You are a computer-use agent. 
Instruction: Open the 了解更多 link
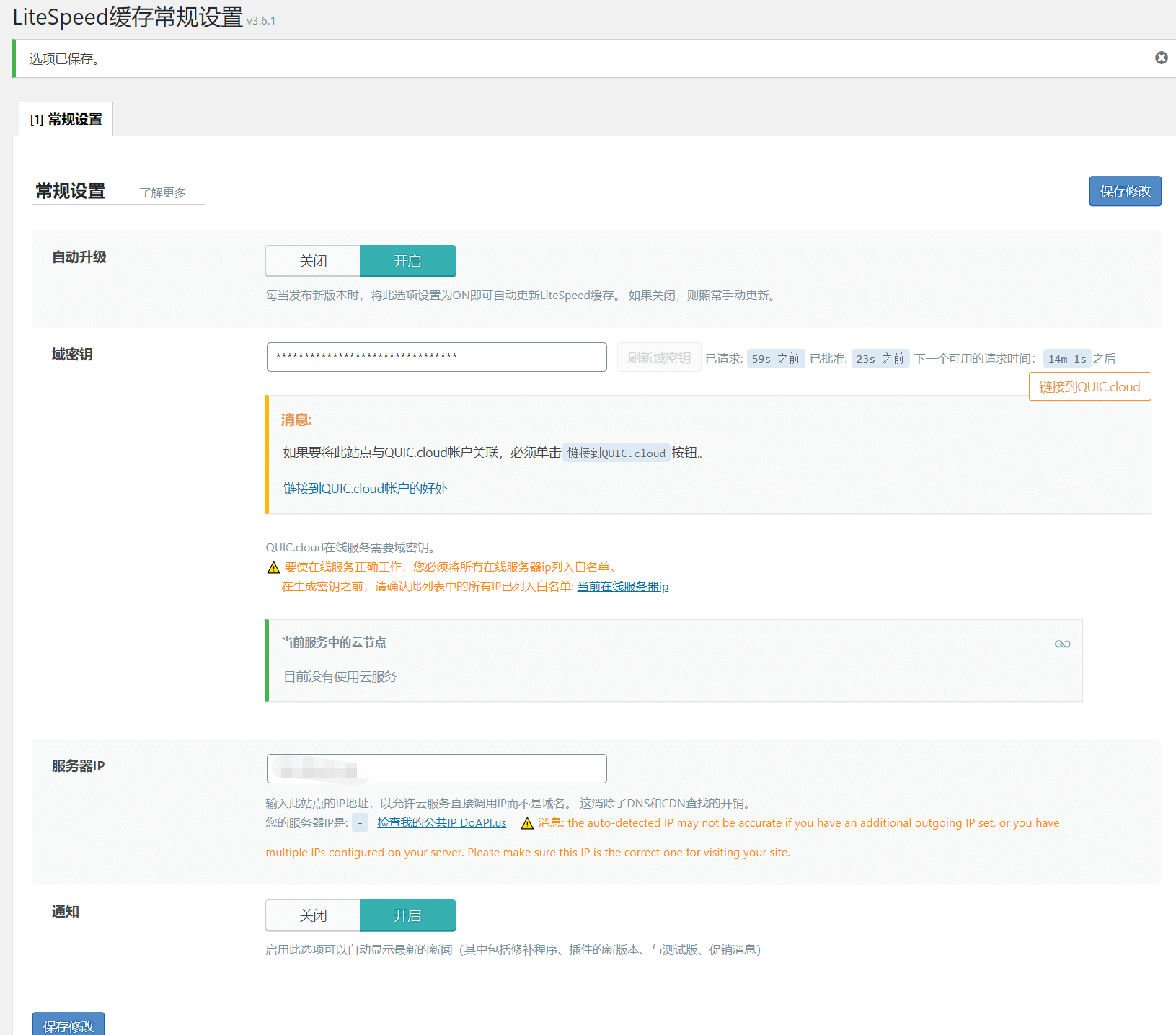[x=163, y=192]
